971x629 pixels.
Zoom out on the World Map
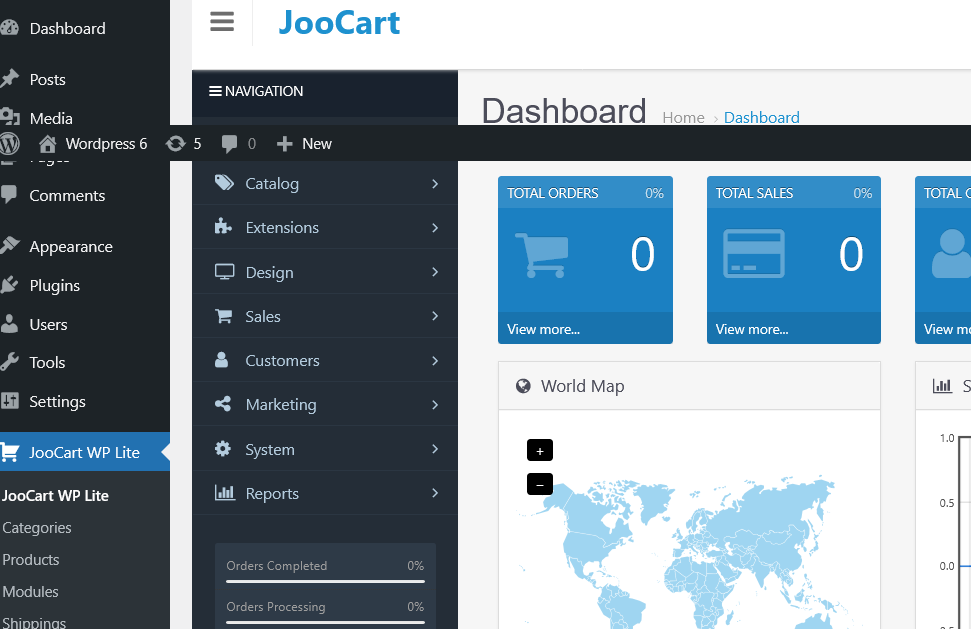(x=540, y=484)
